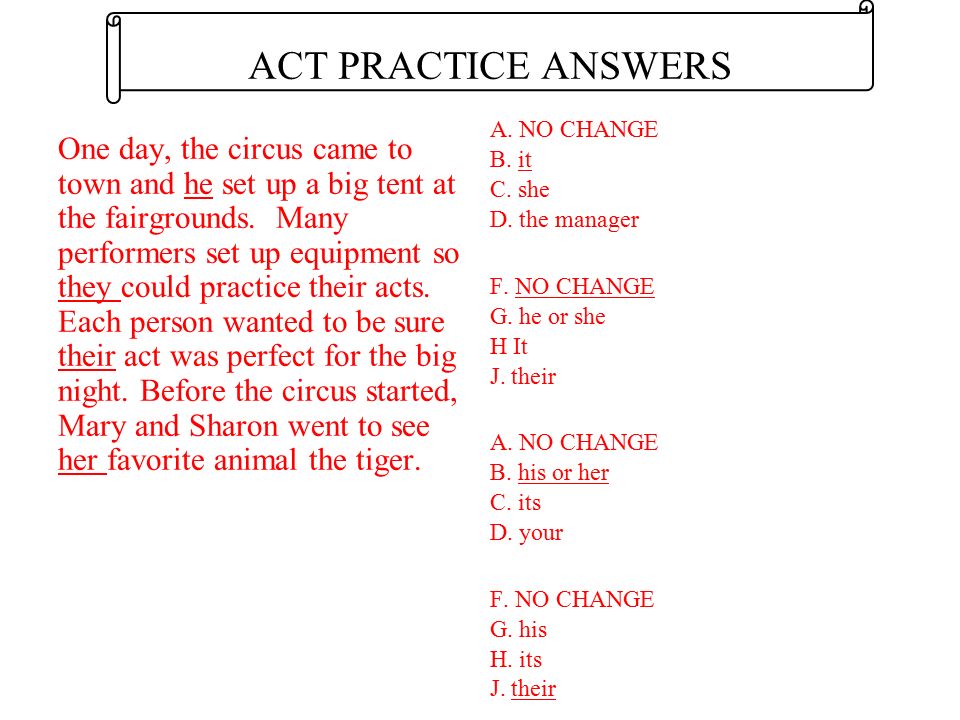The width and height of the screenshot is (960, 720).
Task: Choose option 'C. its' in third group
Action: pos(515,503)
